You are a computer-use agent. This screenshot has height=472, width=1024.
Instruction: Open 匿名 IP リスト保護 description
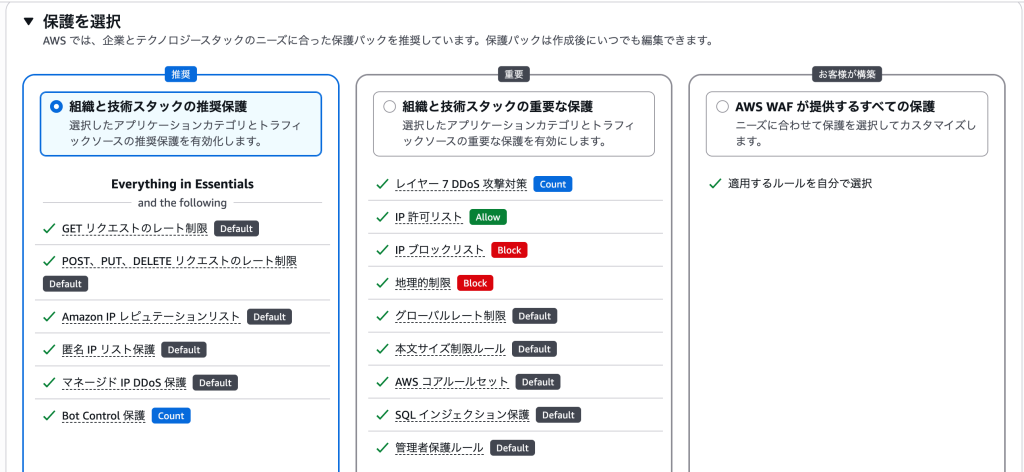coord(108,350)
